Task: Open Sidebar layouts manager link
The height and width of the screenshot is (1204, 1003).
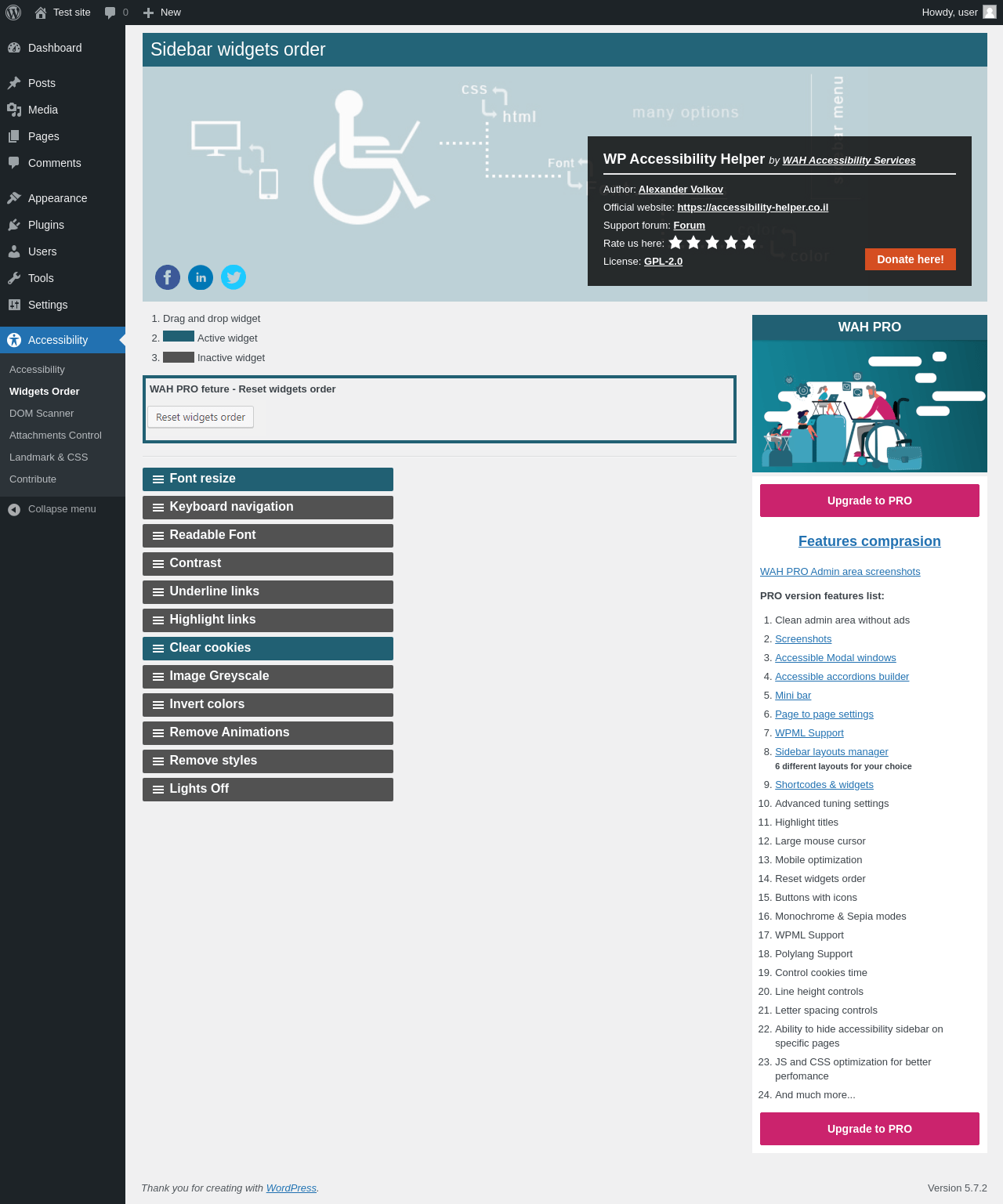Action: click(831, 752)
